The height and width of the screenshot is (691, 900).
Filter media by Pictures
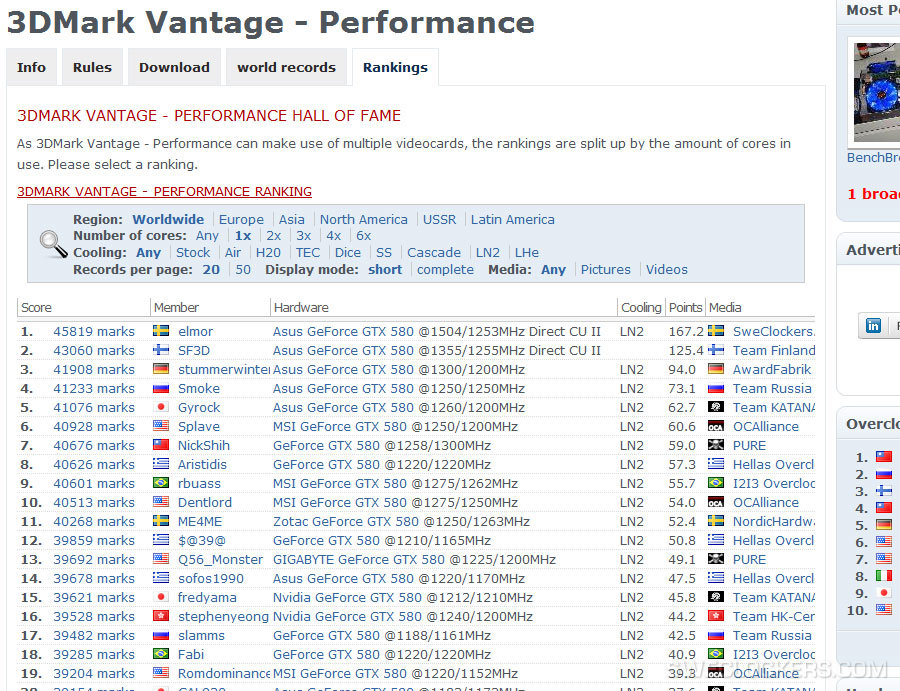click(606, 269)
